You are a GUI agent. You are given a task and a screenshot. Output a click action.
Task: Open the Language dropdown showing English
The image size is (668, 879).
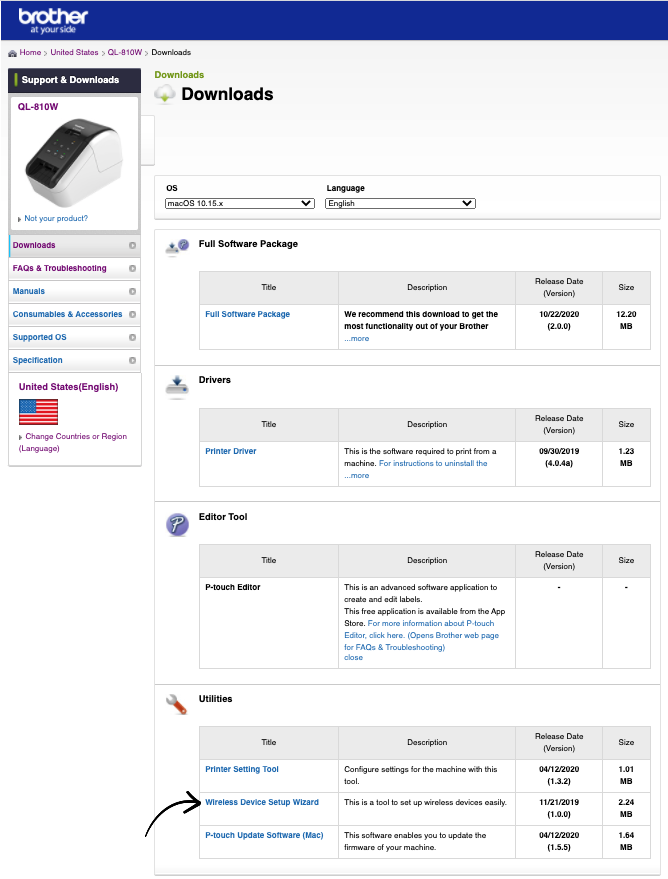point(400,203)
